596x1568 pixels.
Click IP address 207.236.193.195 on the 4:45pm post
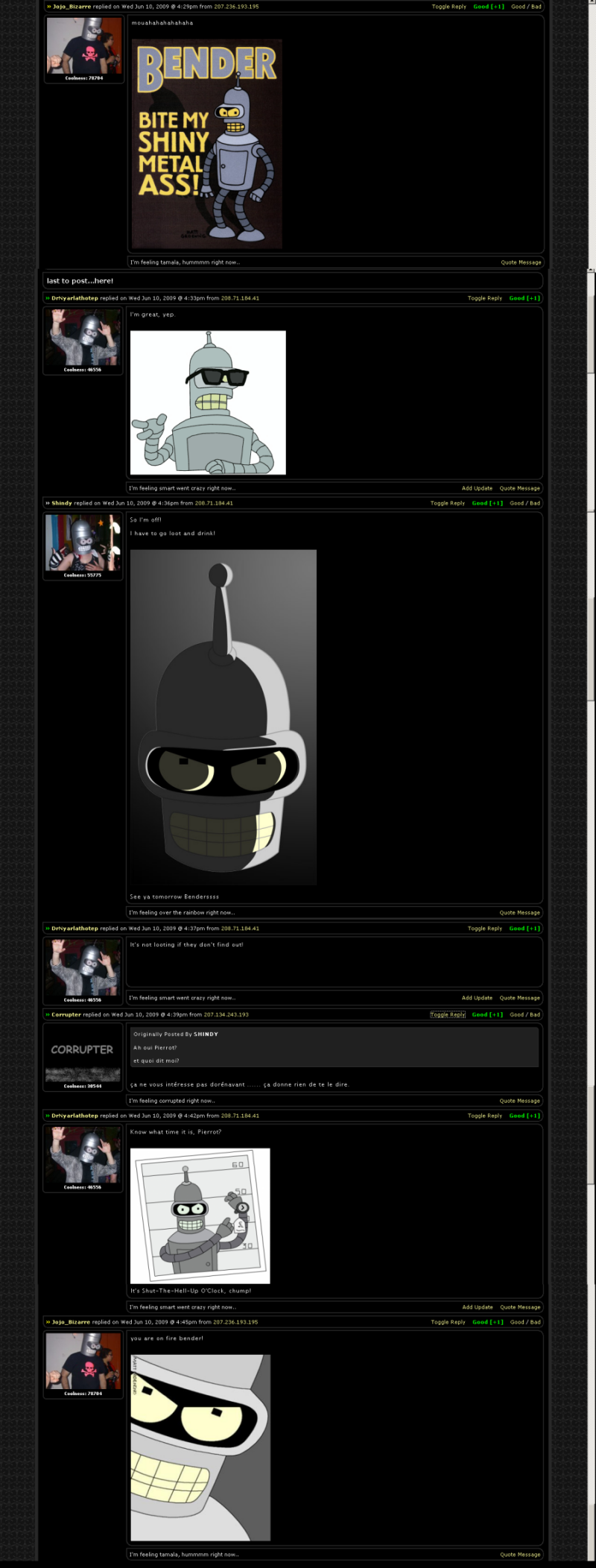coord(235,1322)
